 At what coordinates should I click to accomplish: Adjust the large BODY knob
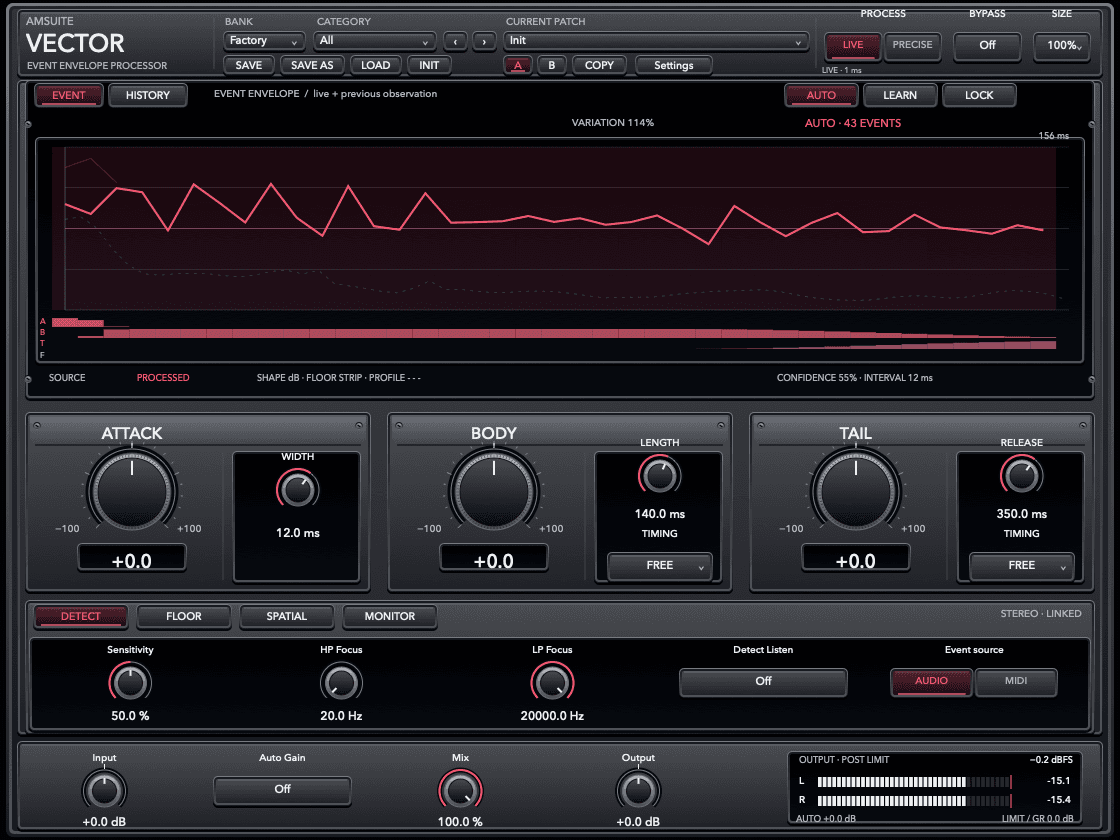[494, 491]
